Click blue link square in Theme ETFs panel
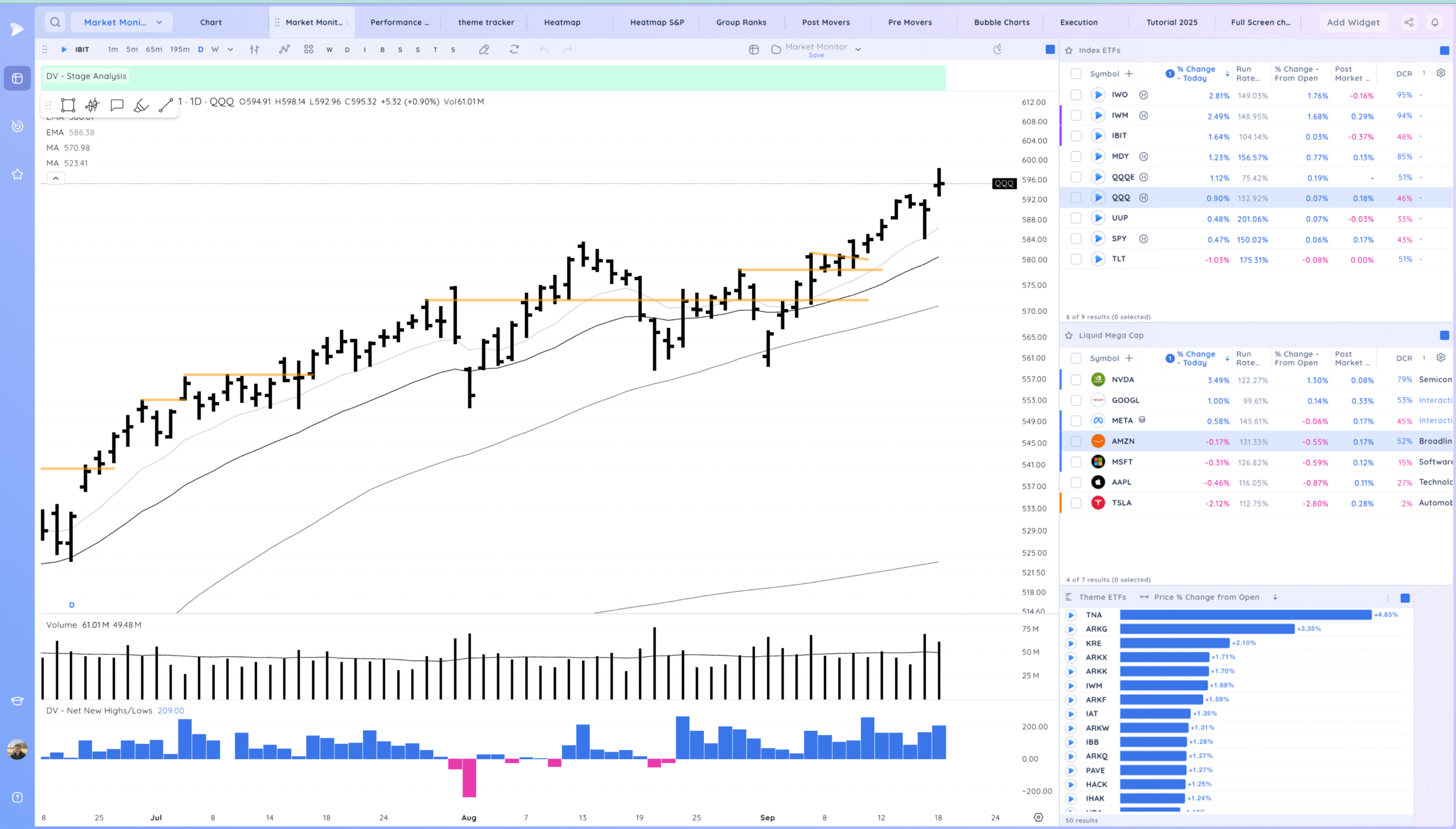The image size is (1456, 829). (x=1405, y=598)
